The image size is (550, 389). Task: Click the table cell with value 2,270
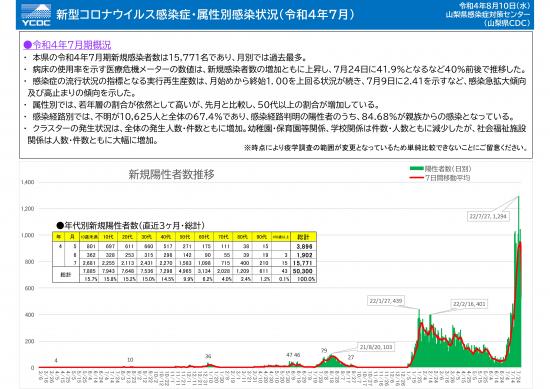coord(167,263)
